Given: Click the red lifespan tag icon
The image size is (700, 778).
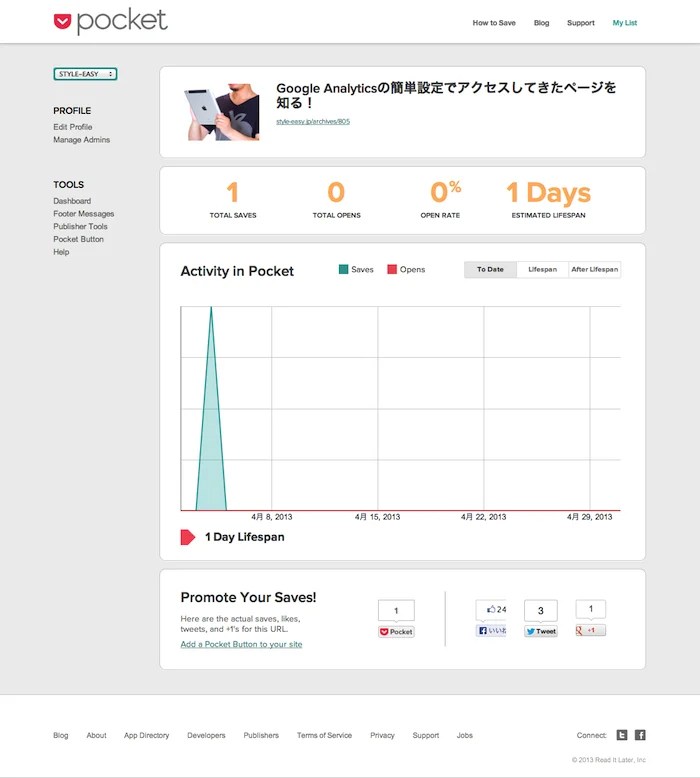Looking at the screenshot, I should point(188,537).
